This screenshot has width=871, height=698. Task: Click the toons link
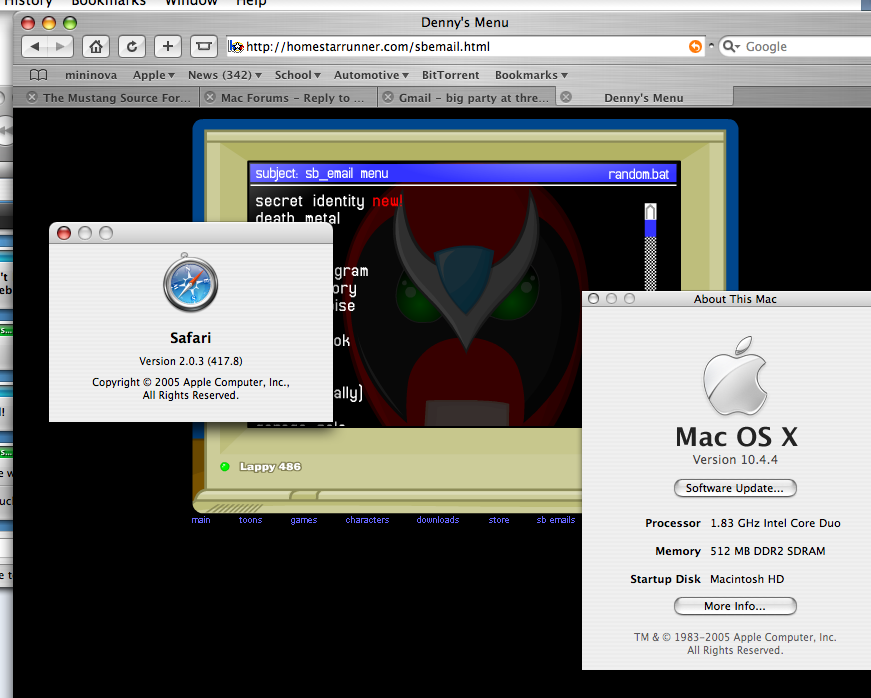coord(251,520)
